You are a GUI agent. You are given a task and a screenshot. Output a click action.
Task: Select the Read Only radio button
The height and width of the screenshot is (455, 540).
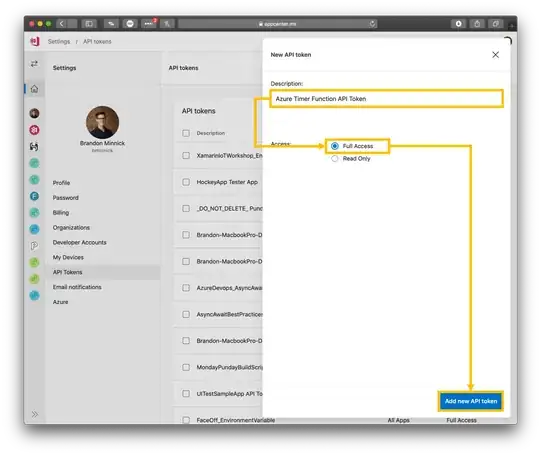pyautogui.click(x=334, y=158)
